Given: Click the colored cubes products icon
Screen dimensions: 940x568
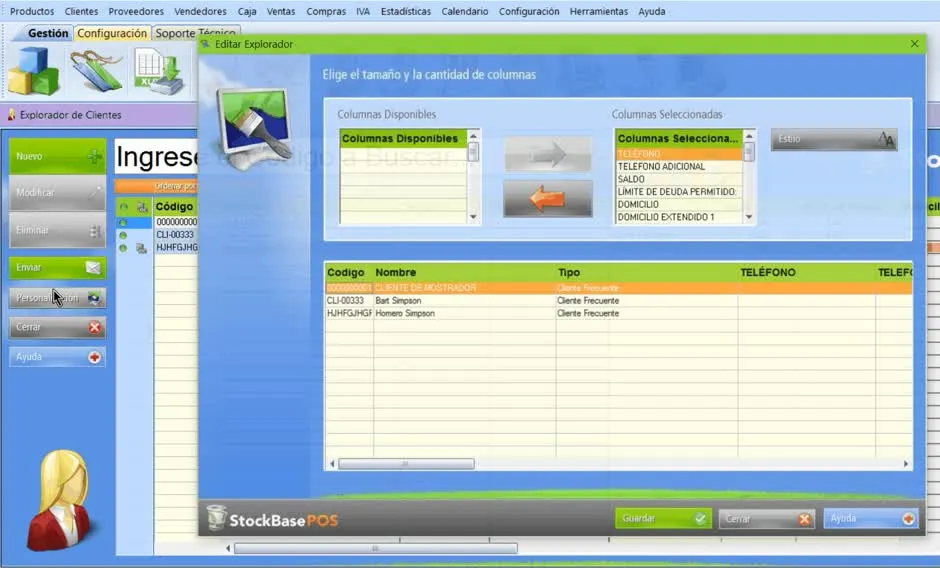Looking at the screenshot, I should tap(33, 71).
